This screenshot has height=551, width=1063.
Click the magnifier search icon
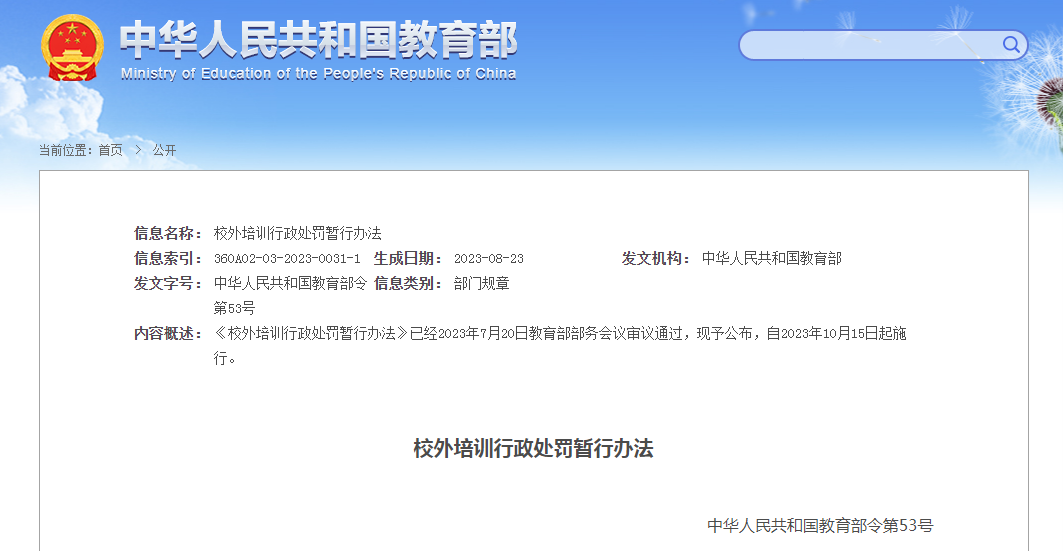pos(1011,44)
